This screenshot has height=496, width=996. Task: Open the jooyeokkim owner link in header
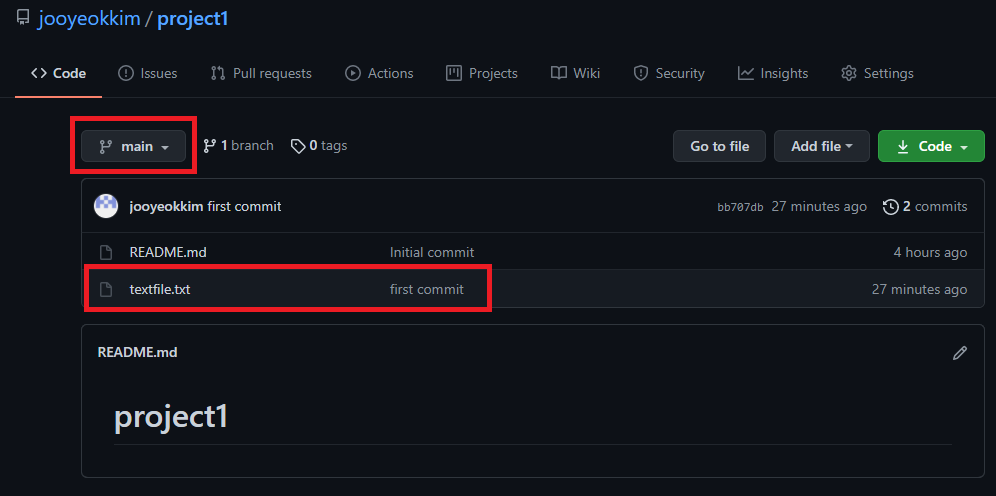[x=90, y=18]
